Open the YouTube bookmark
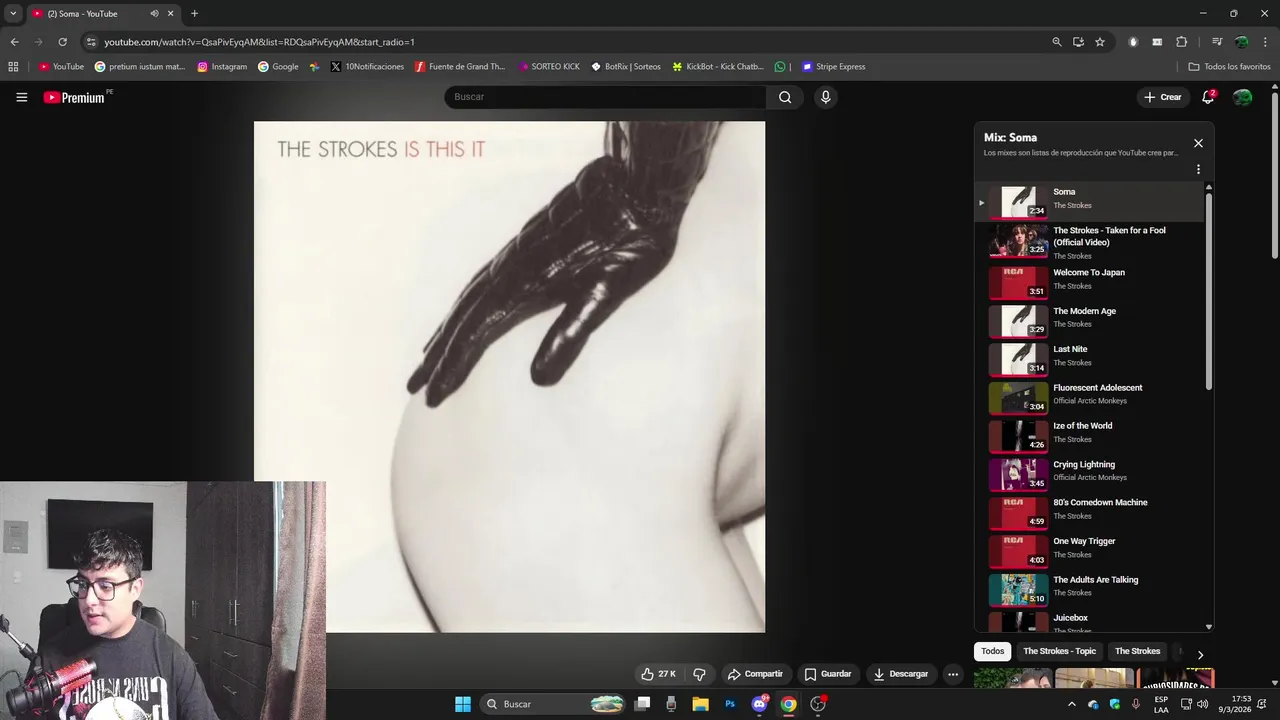The height and width of the screenshot is (720, 1280). coord(61,67)
